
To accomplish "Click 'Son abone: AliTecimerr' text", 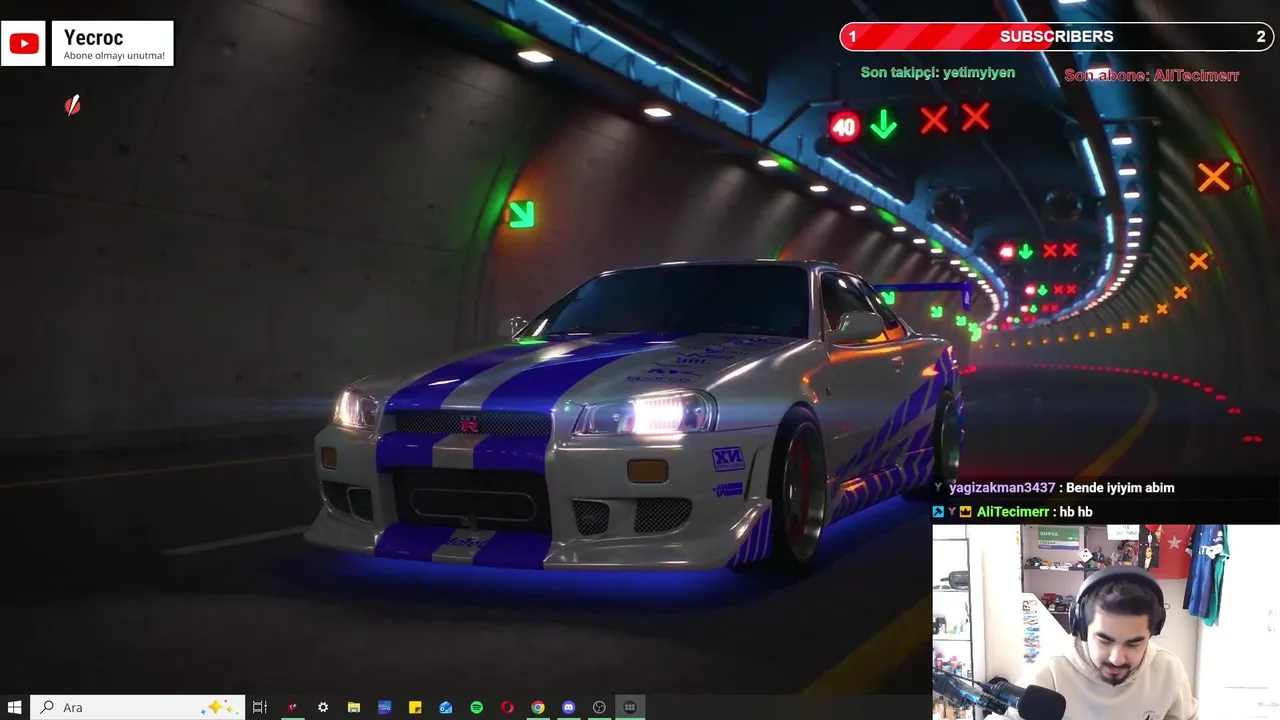I will [1152, 75].
